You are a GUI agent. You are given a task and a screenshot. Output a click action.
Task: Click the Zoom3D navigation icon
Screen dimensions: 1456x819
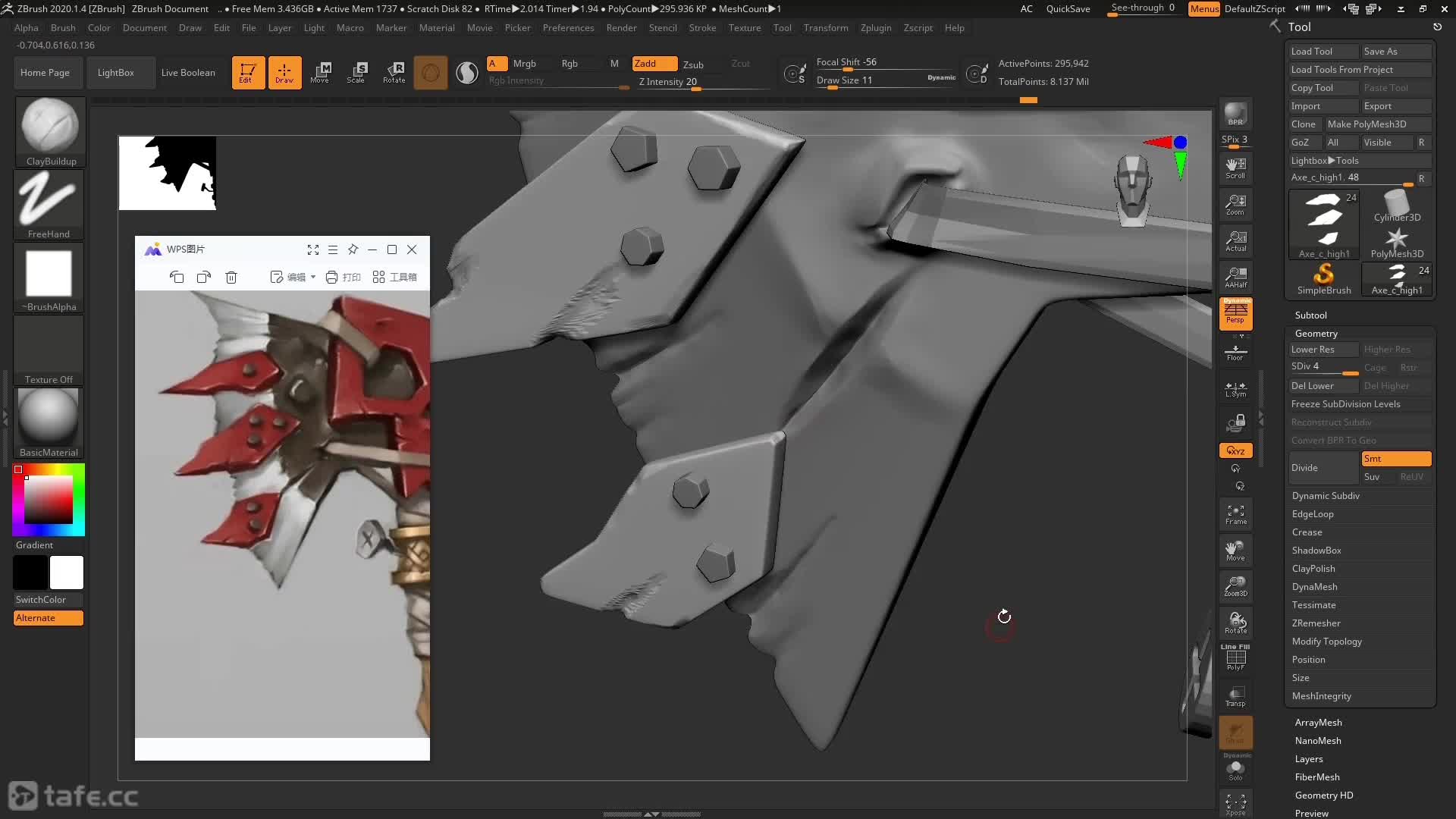pos(1235,587)
